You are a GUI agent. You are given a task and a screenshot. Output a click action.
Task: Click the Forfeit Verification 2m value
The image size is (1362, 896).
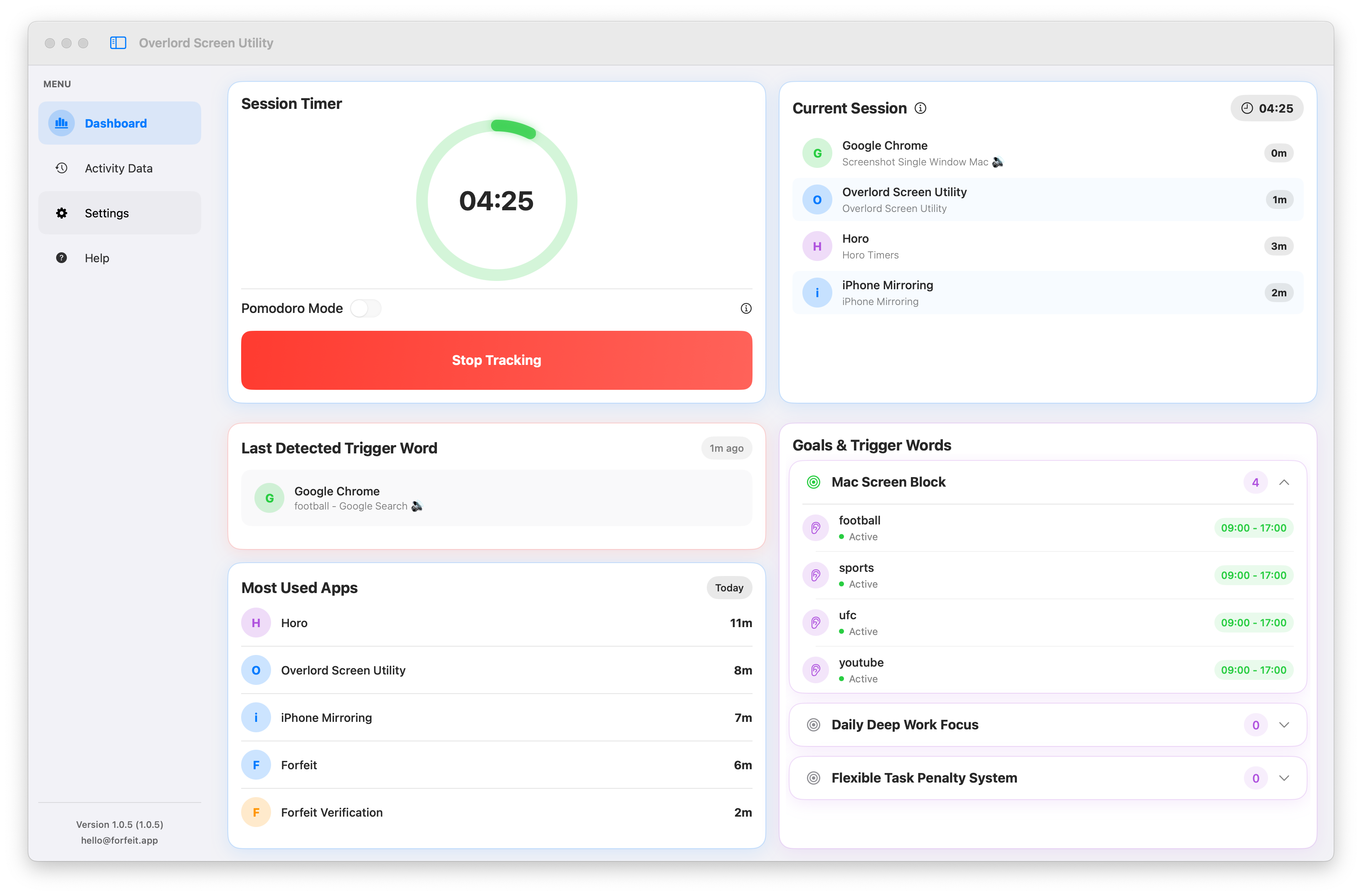click(x=743, y=812)
